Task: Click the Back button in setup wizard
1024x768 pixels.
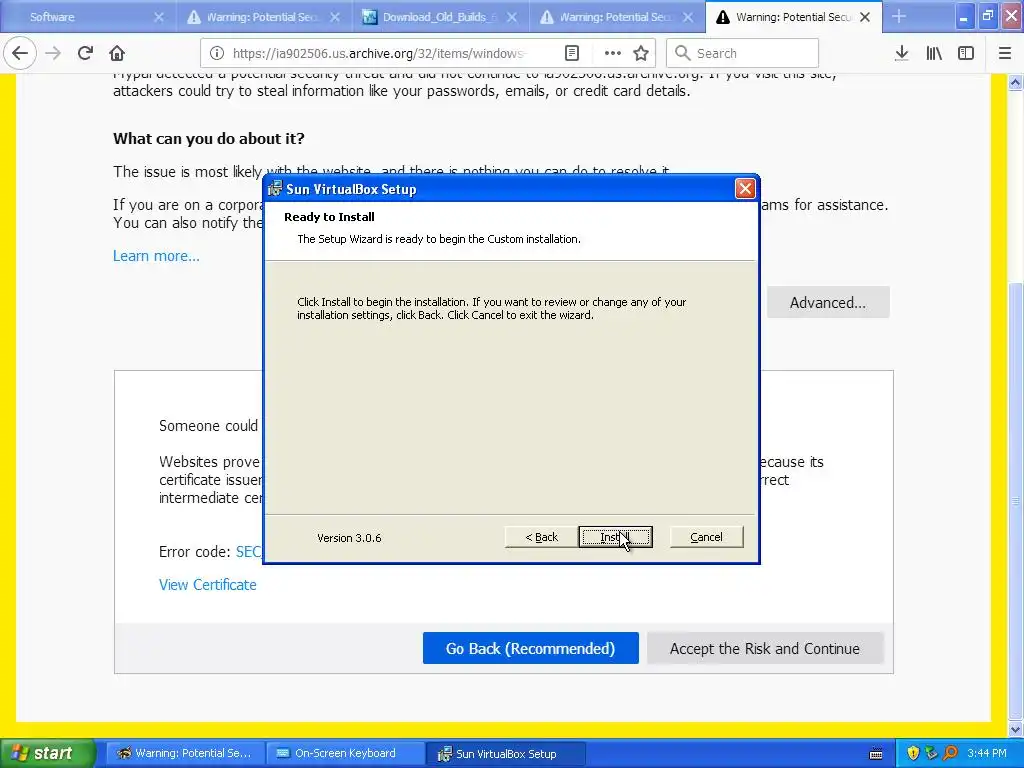Action: (541, 537)
